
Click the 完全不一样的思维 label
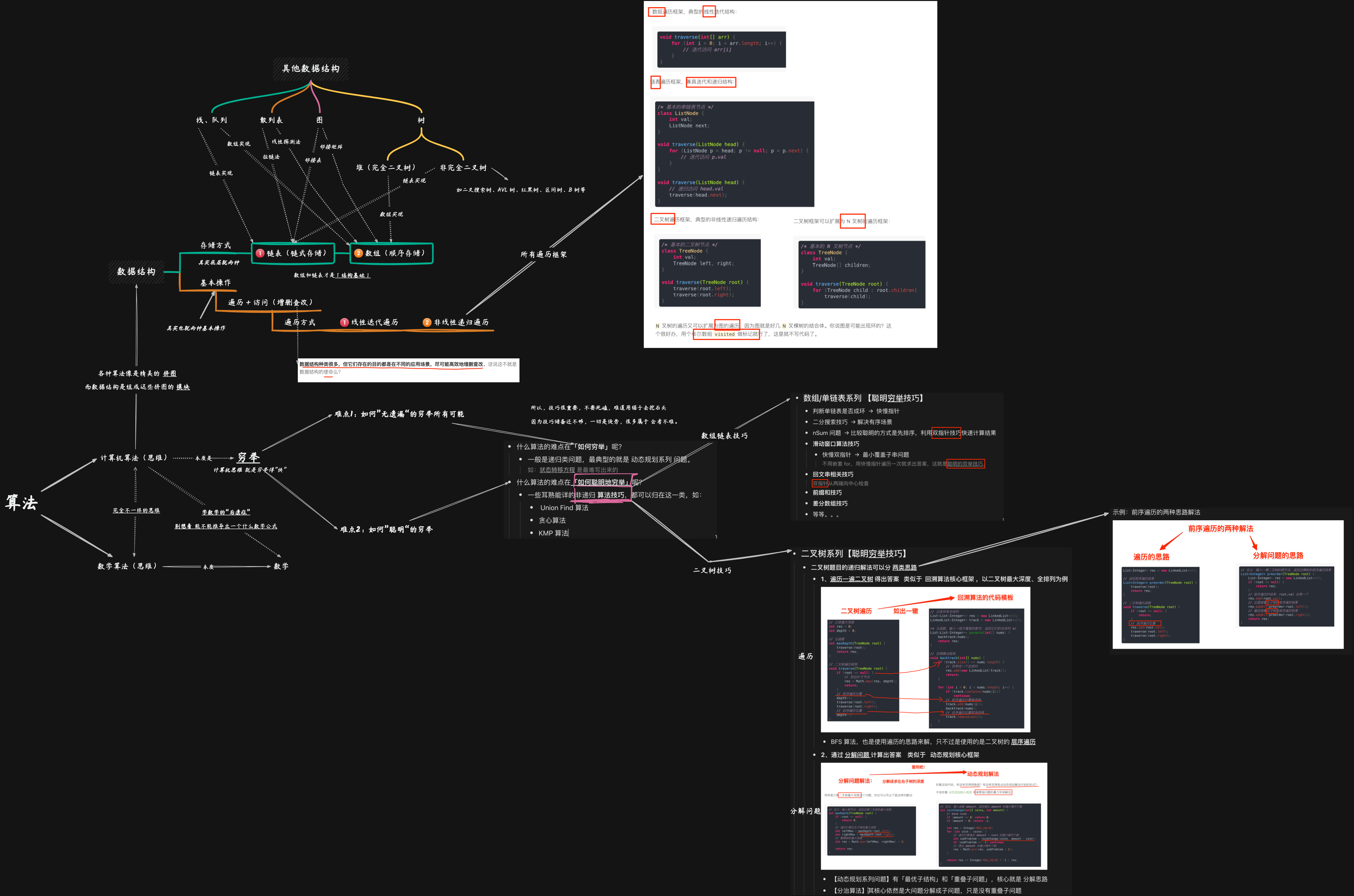(136, 510)
